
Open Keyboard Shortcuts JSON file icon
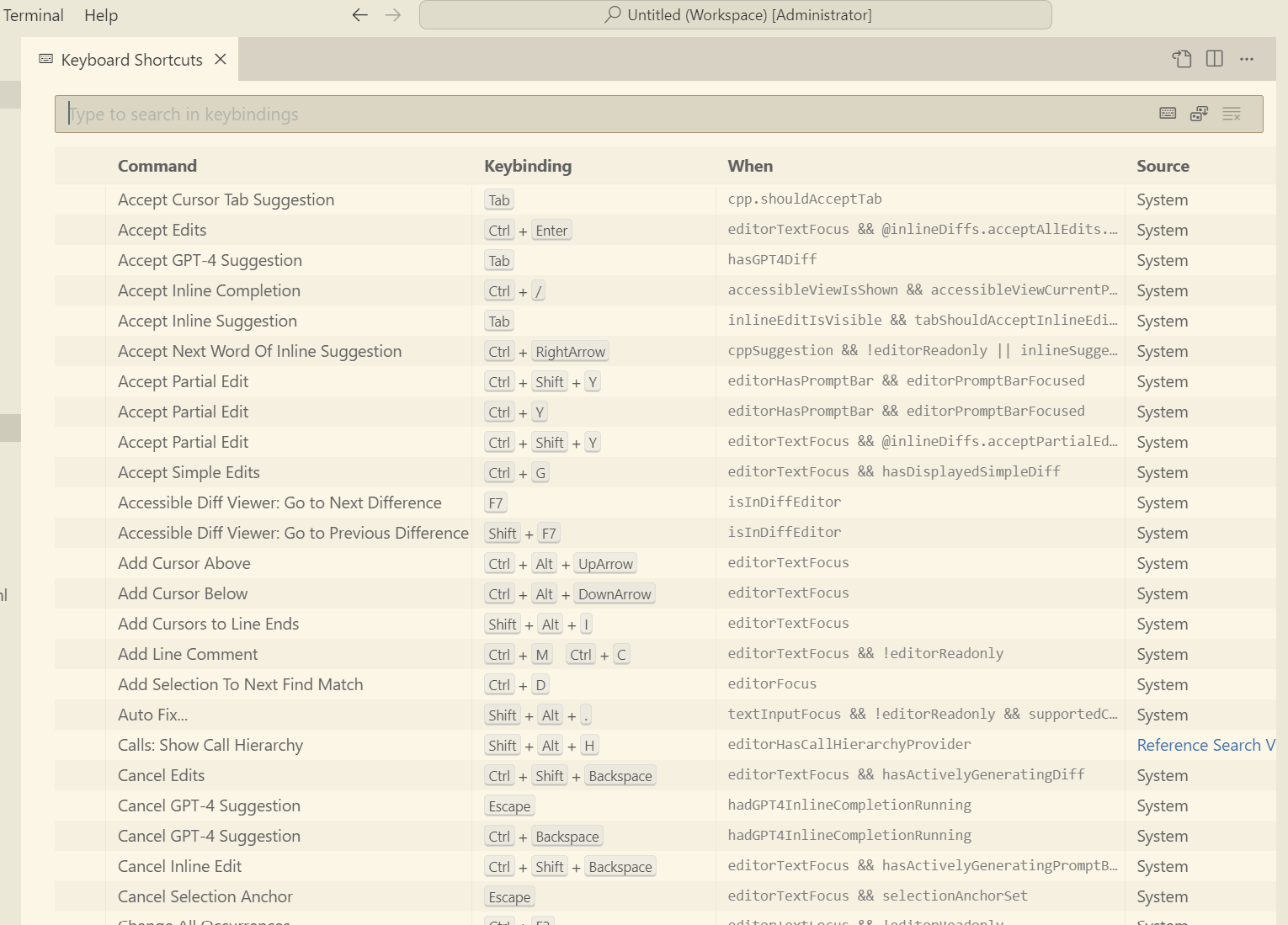1182,59
